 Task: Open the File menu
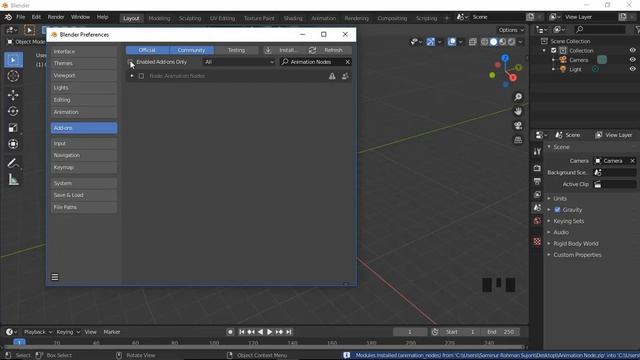click(x=20, y=17)
